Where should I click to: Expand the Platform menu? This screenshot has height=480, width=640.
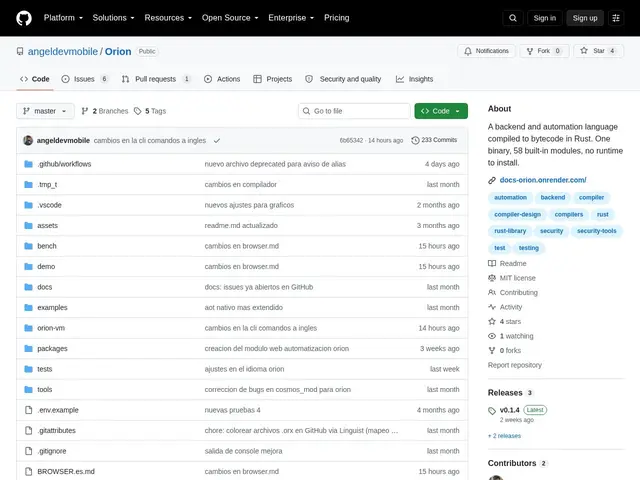63,18
